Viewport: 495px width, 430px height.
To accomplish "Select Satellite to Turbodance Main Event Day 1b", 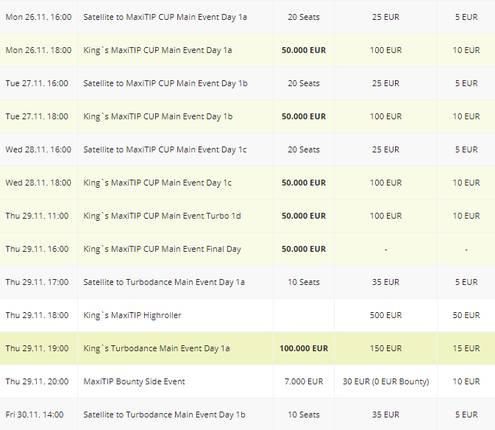I will click(x=164, y=415).
